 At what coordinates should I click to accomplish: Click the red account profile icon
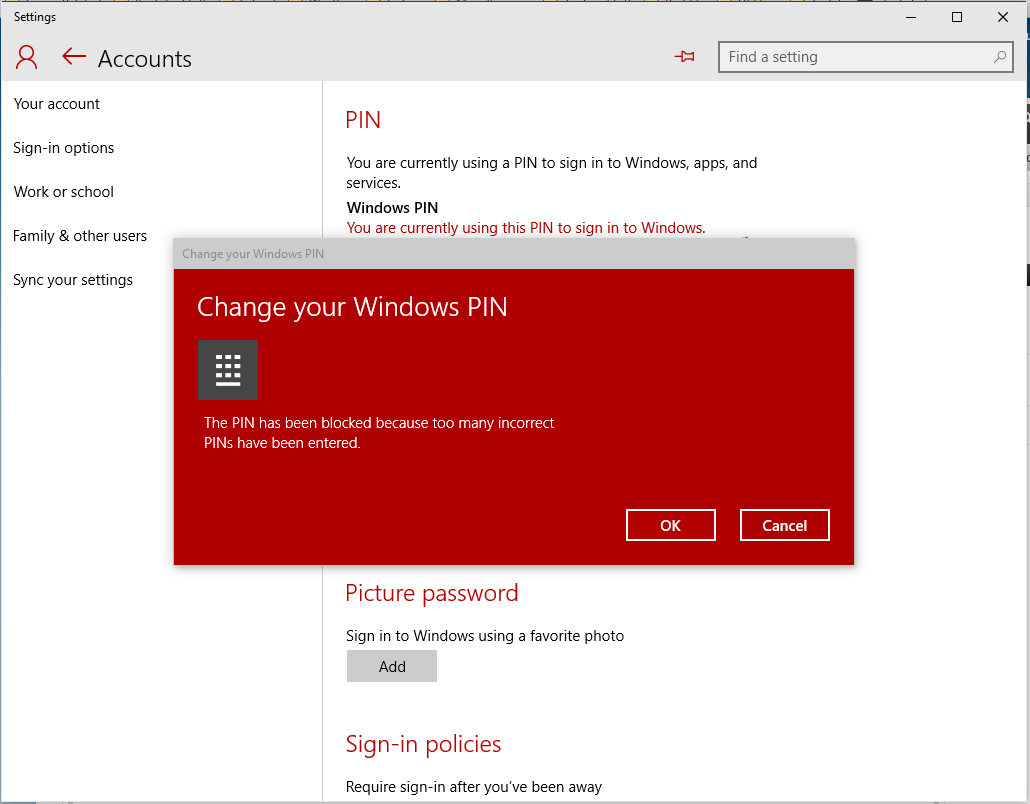point(26,57)
